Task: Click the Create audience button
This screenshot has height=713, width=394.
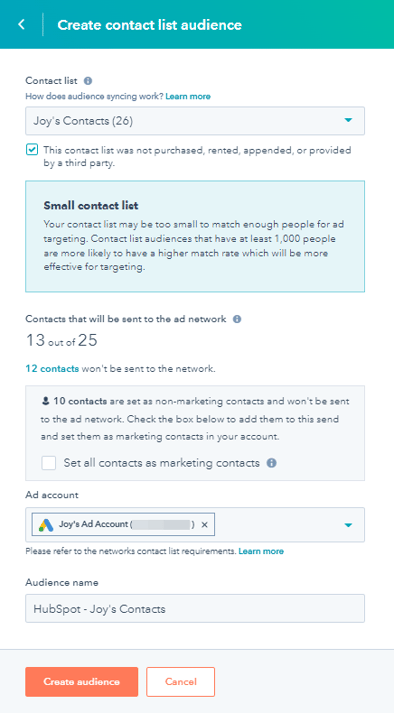Action: click(x=81, y=682)
